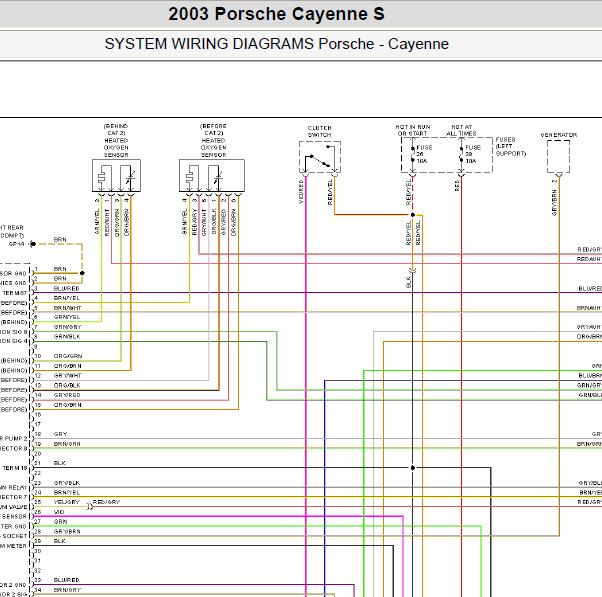Click the vertical RED label under fuse 29
This screenshot has height=597, width=602.
[x=457, y=185]
